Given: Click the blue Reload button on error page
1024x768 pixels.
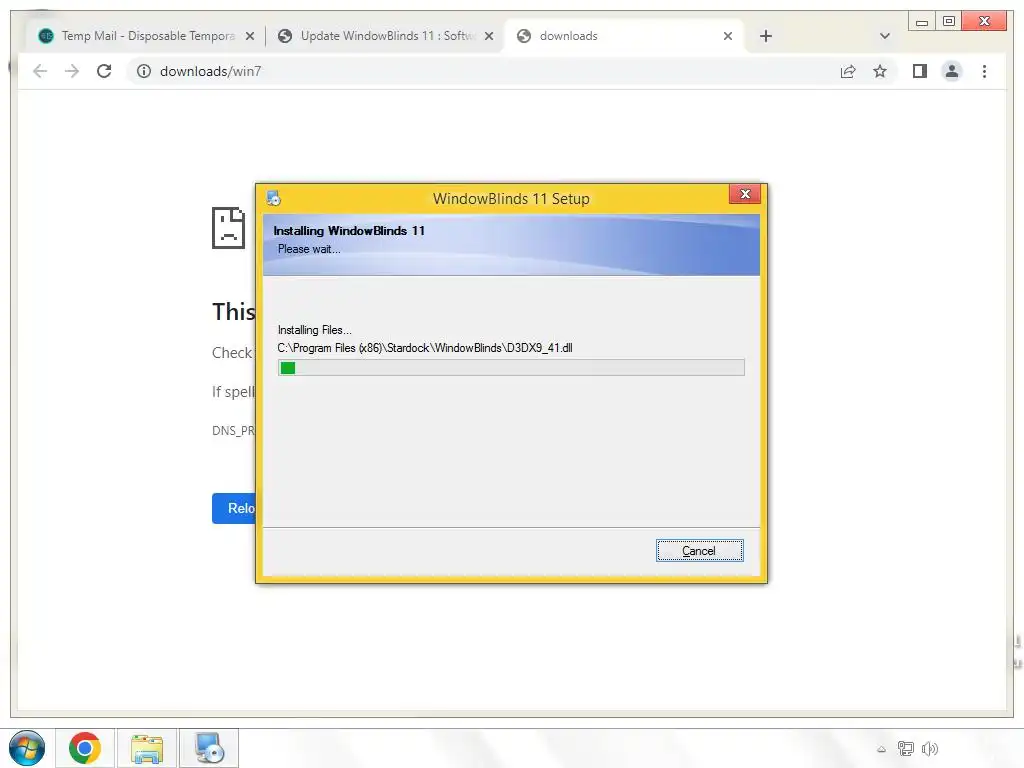Looking at the screenshot, I should coord(234,508).
